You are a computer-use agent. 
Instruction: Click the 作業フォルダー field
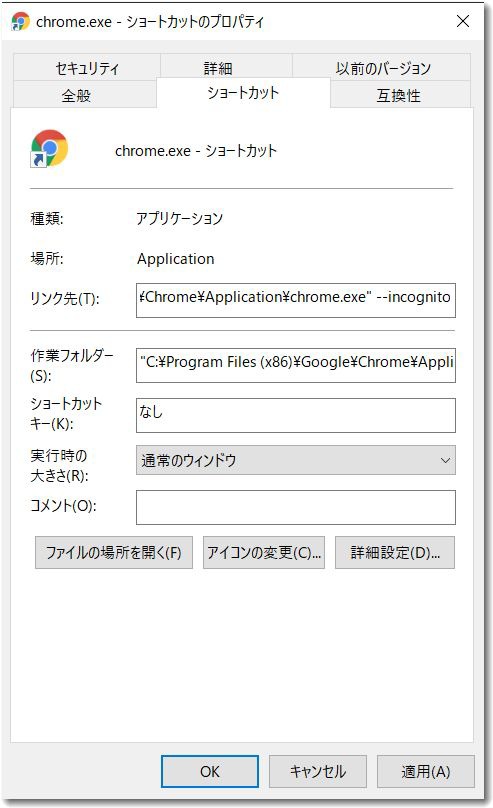[296, 365]
